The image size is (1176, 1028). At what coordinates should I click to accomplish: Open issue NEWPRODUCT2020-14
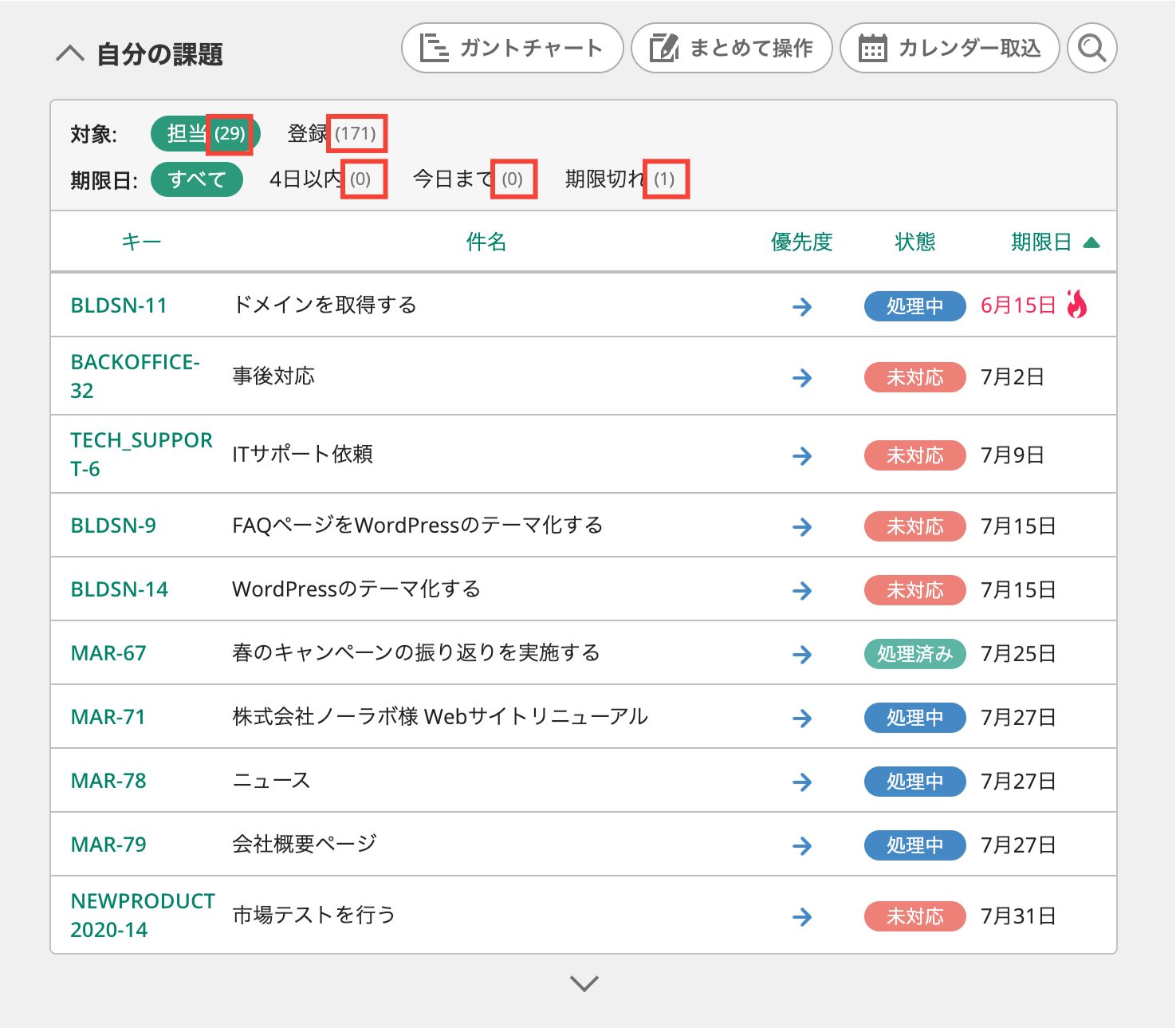point(143,916)
